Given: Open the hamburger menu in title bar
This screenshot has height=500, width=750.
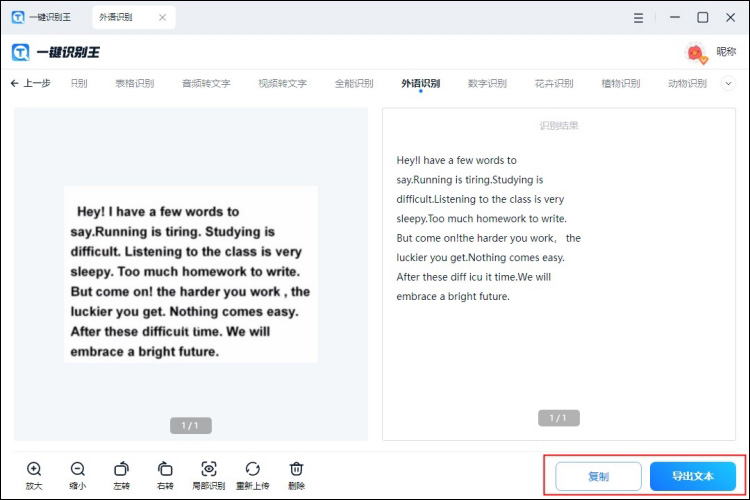Looking at the screenshot, I should tap(638, 18).
